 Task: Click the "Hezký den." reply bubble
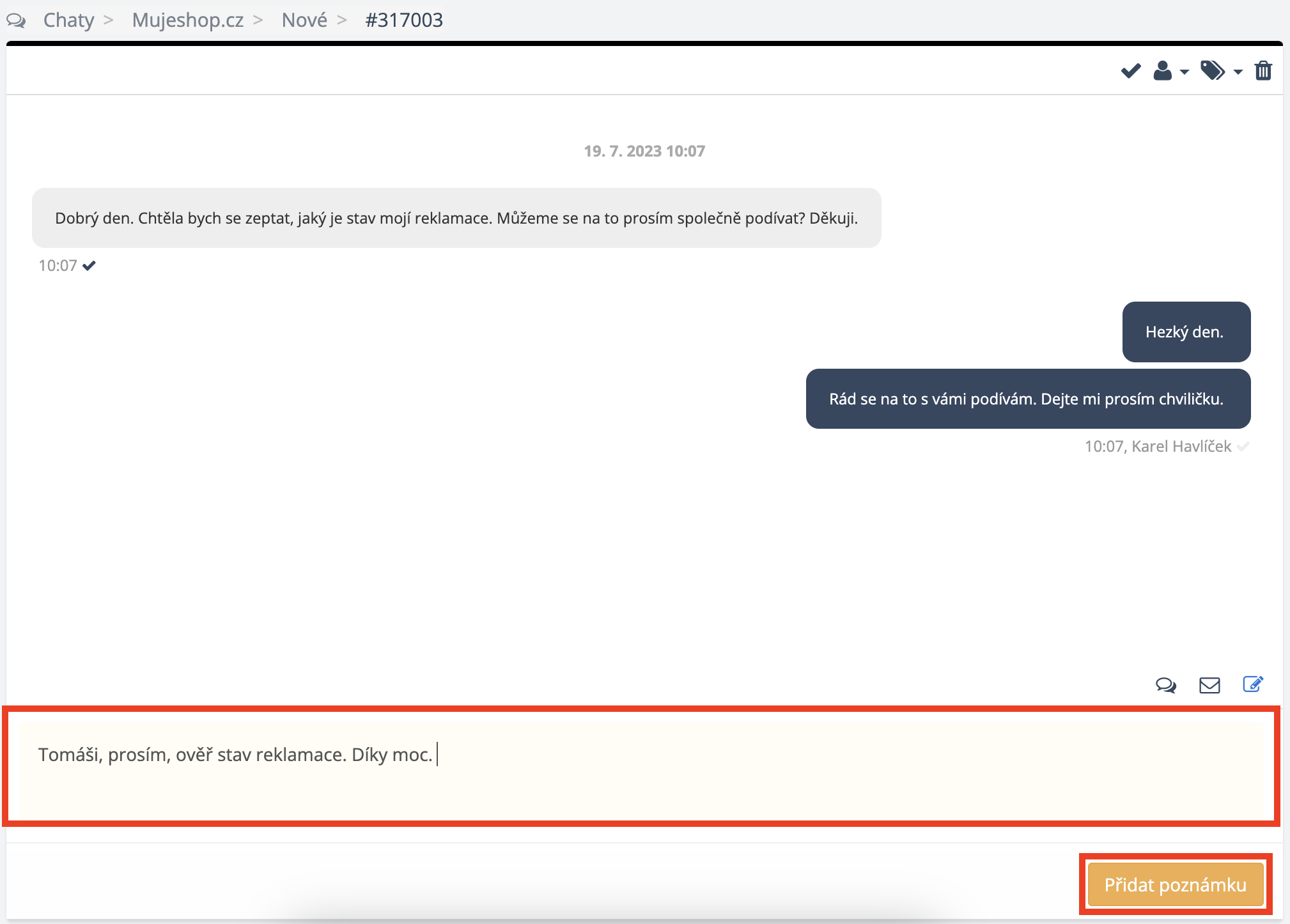coord(1186,332)
